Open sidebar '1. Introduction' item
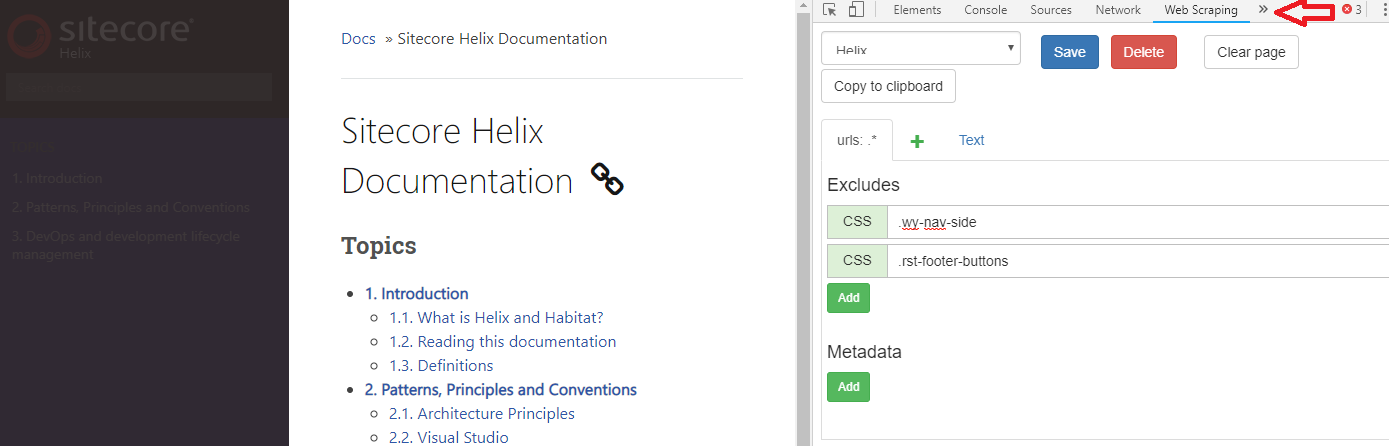 click(57, 179)
